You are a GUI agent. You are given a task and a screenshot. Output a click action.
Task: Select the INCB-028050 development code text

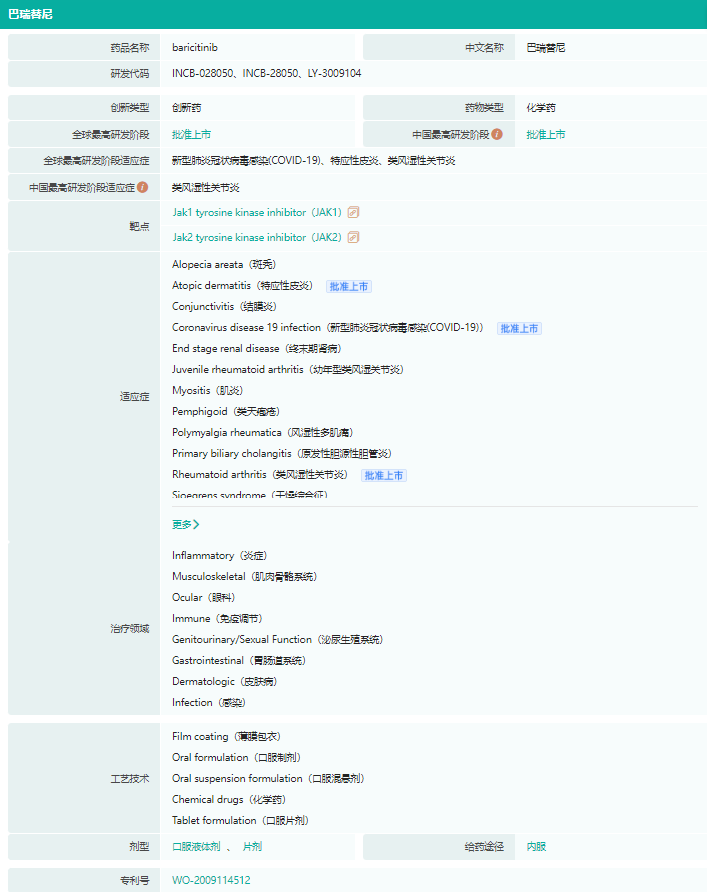pyautogui.click(x=202, y=73)
